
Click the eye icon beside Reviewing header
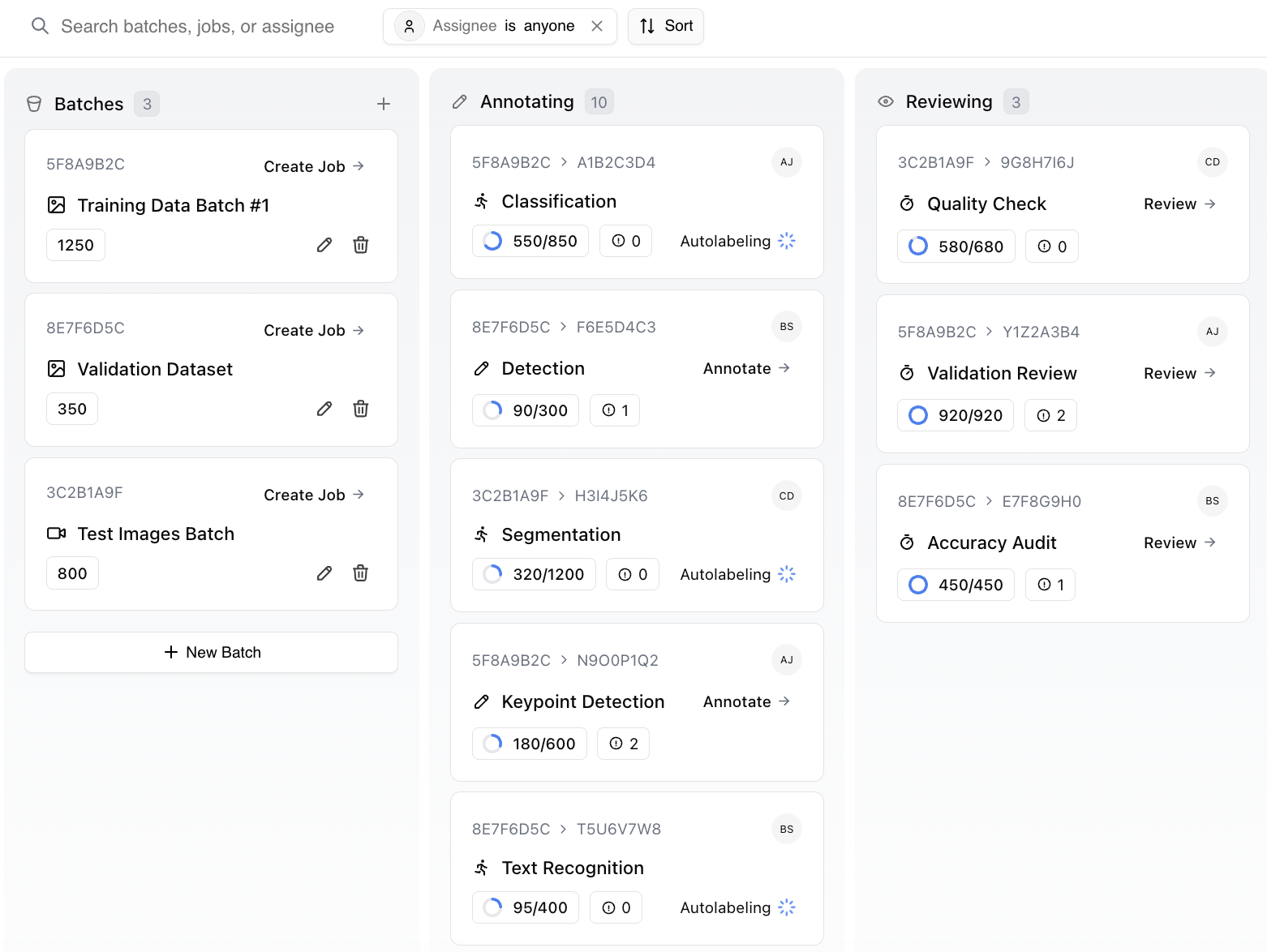886,101
